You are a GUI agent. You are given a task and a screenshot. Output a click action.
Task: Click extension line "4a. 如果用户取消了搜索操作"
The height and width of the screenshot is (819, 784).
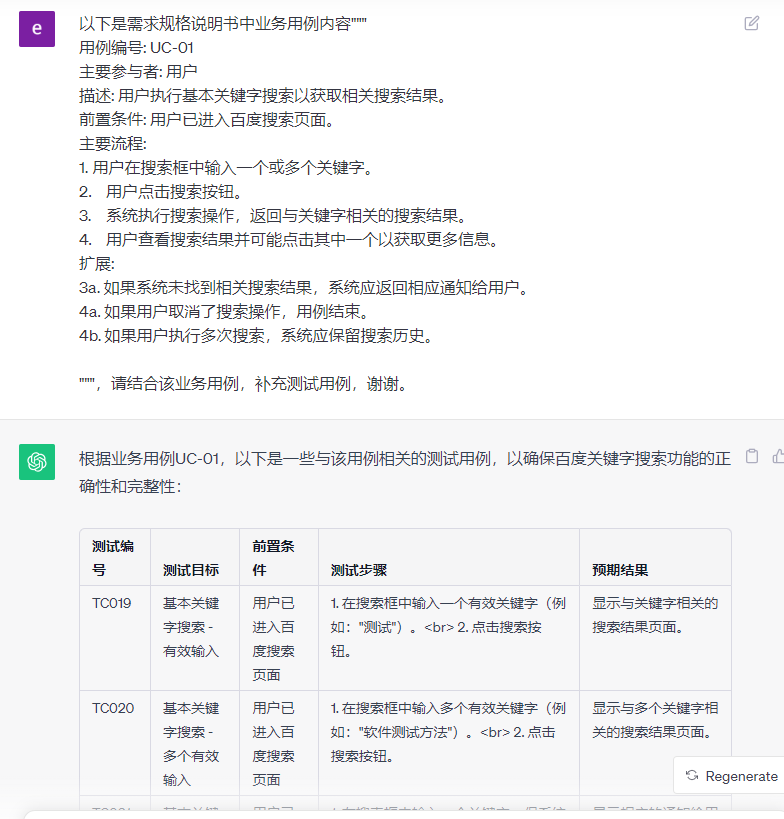pyautogui.click(x=224, y=312)
